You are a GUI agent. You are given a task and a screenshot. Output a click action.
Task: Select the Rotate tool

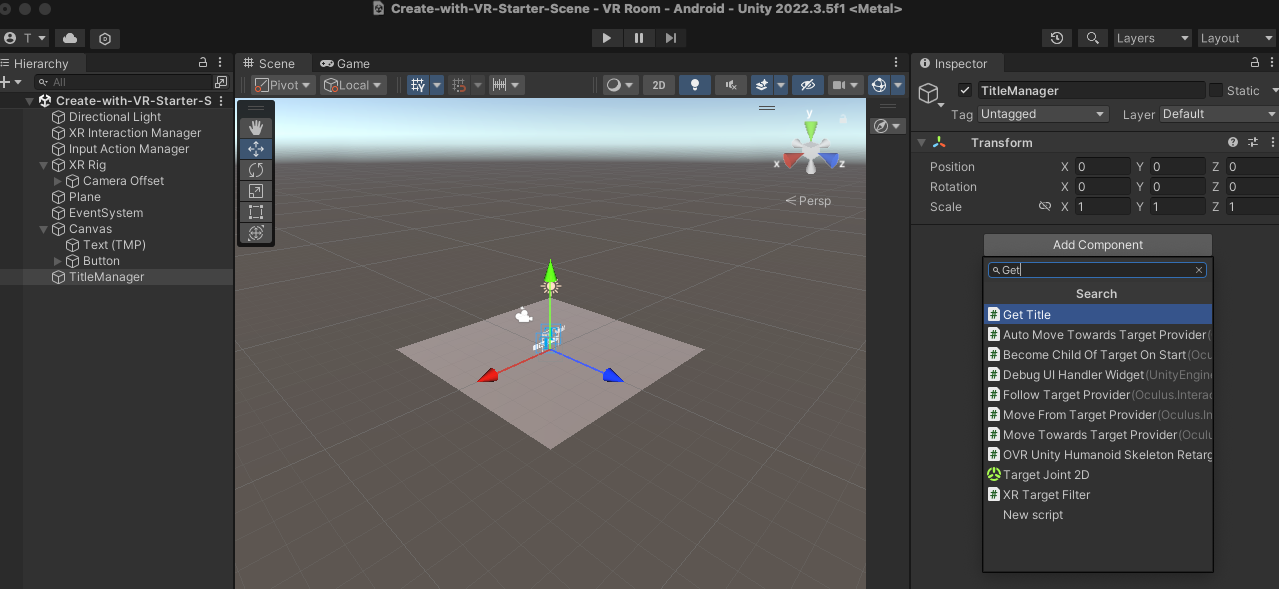(255, 170)
